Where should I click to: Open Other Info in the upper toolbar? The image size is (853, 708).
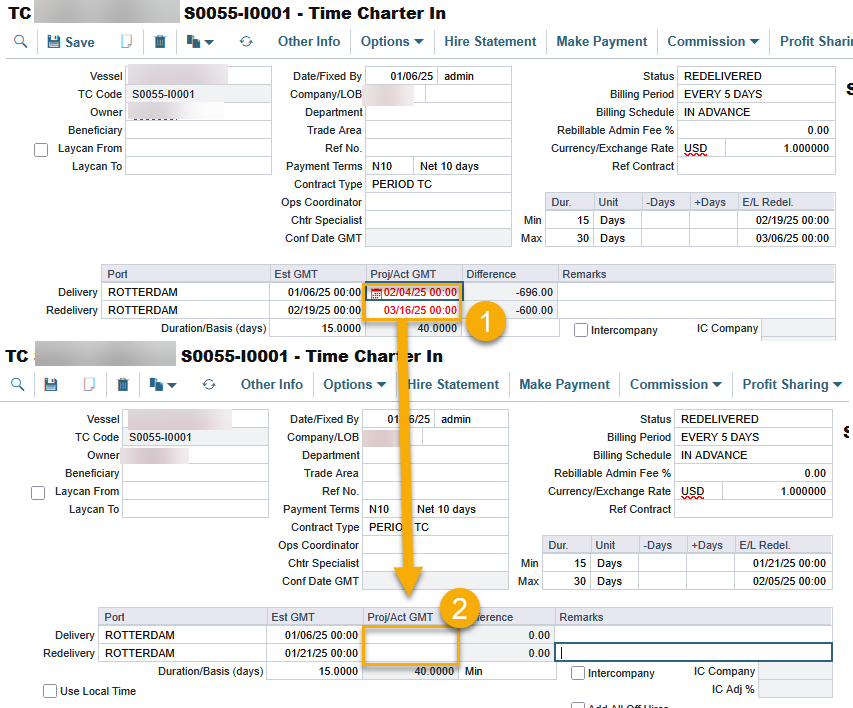click(309, 42)
